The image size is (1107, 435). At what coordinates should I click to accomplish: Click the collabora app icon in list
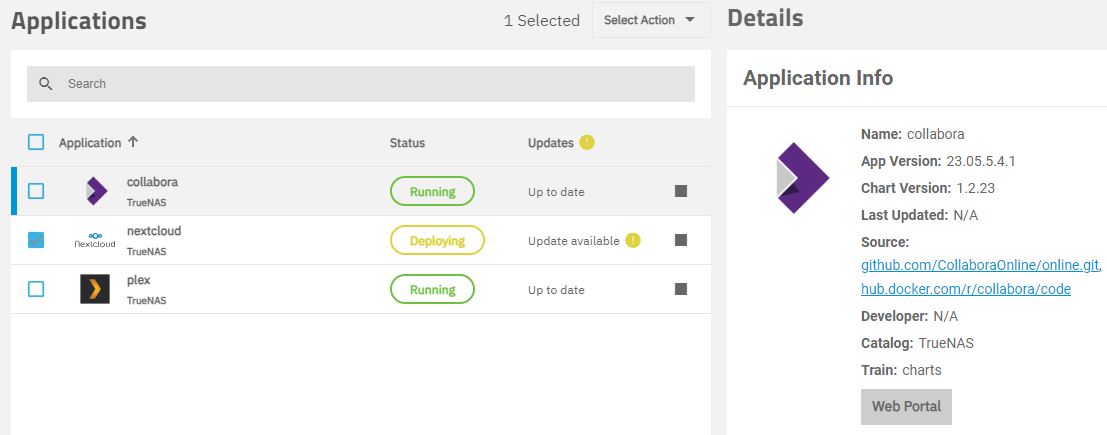click(96, 191)
